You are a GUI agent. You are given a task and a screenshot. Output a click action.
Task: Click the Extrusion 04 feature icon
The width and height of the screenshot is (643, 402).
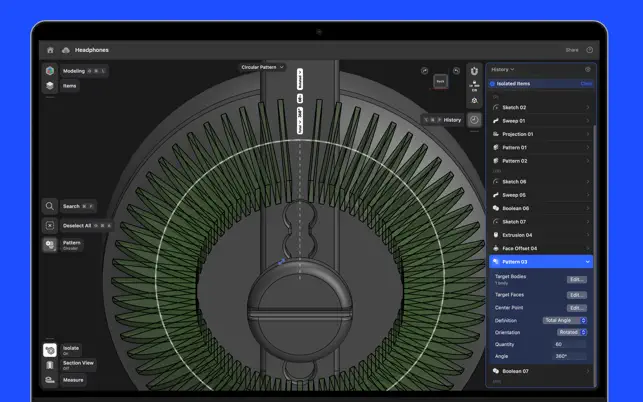(496, 235)
